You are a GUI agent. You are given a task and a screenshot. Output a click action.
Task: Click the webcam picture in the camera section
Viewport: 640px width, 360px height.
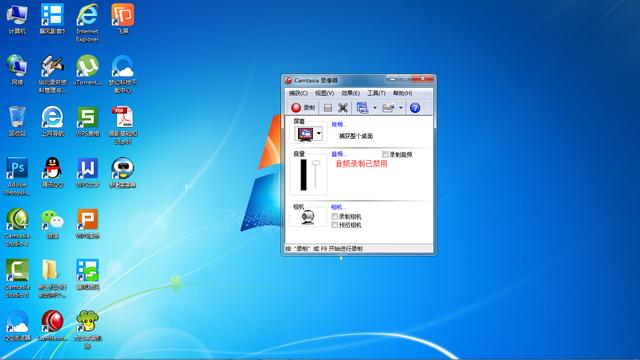tap(308, 217)
